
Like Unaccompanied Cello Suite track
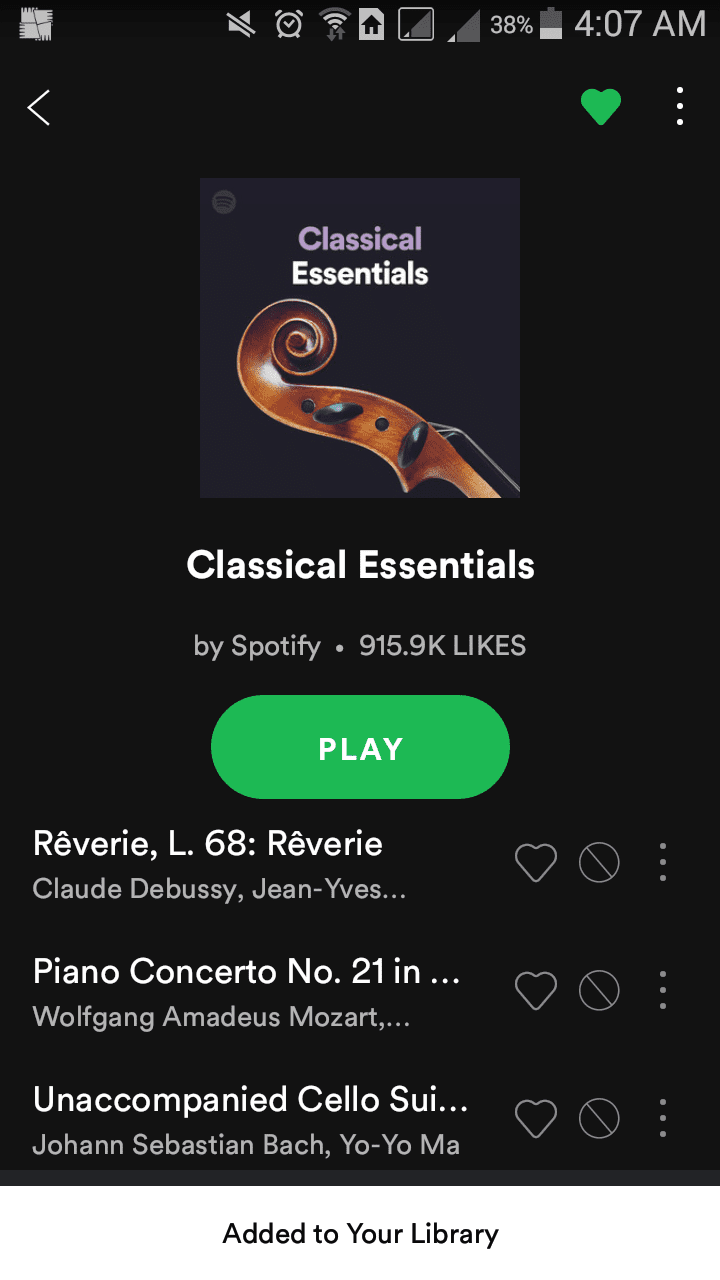tap(535, 1118)
